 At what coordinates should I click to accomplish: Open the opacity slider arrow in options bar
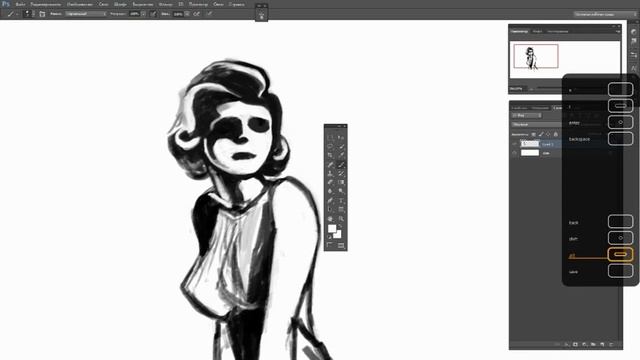click(x=144, y=14)
